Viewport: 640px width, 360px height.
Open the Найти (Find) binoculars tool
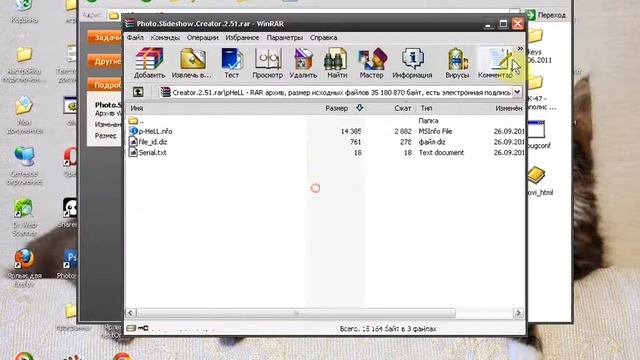[337, 63]
